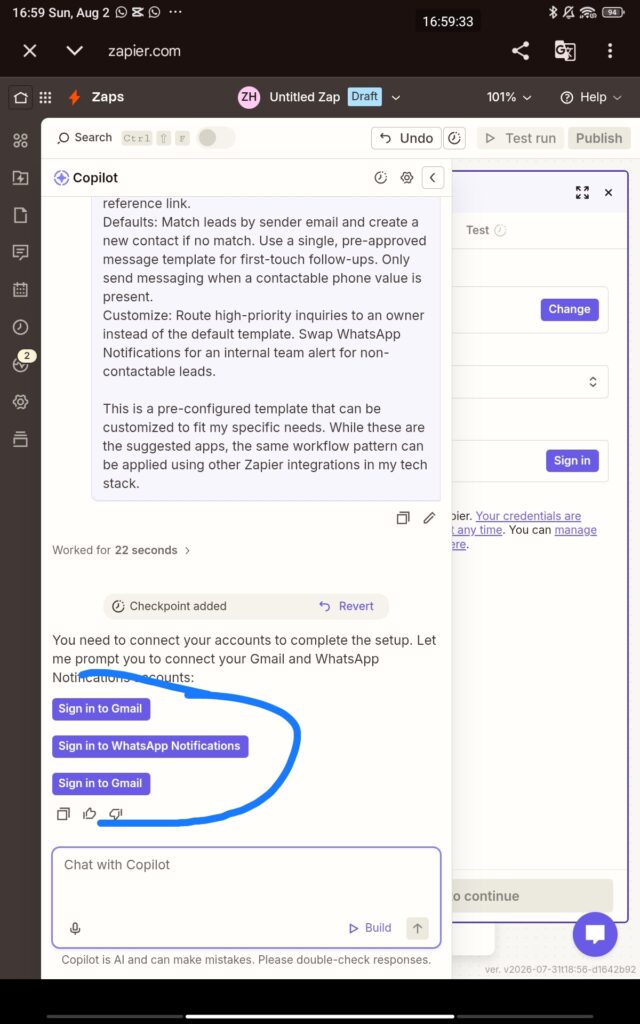This screenshot has height=1024, width=640.
Task: Open the four-circle components icon in sidebar
Action: (20, 140)
